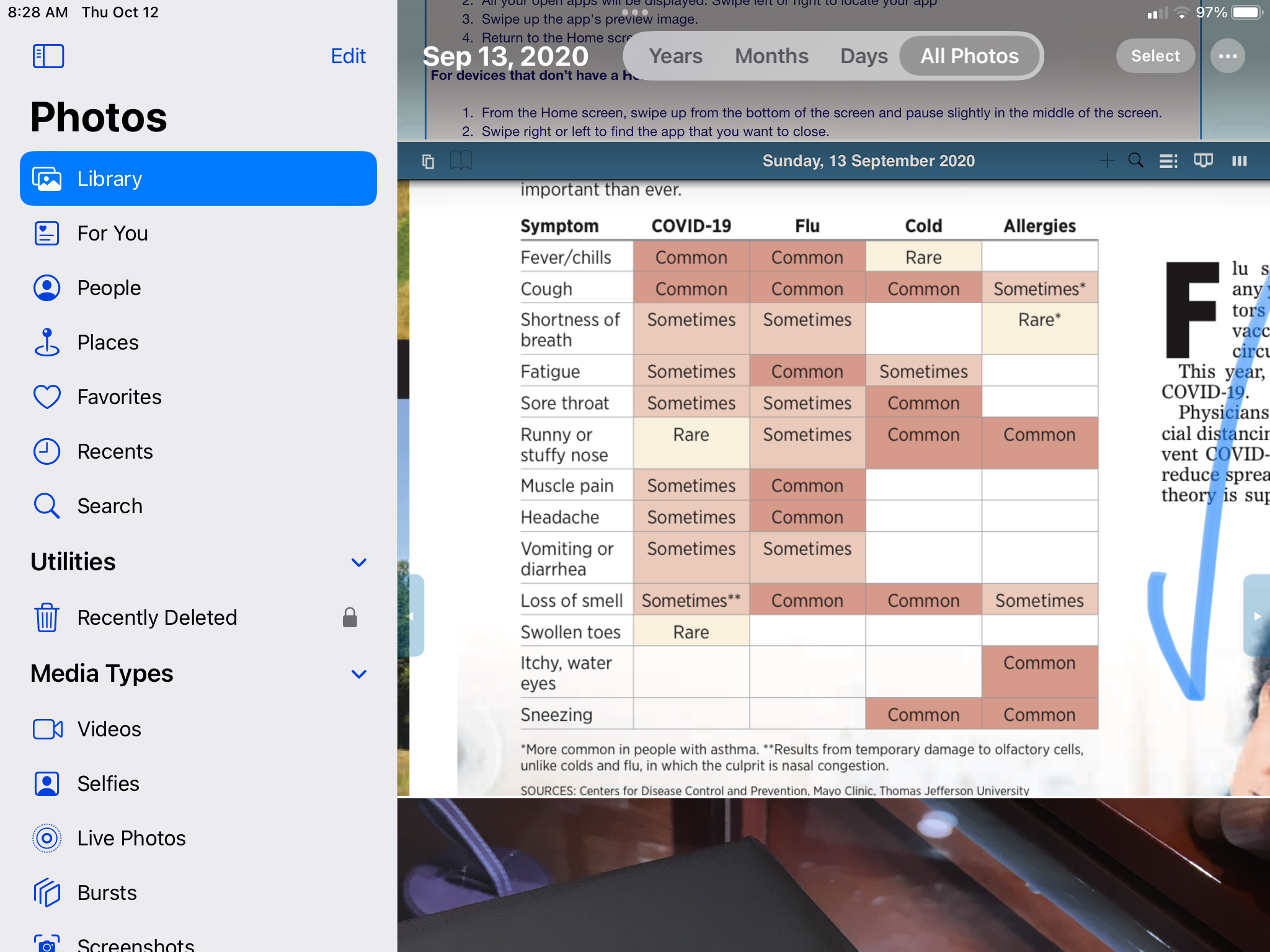Viewport: 1270px width, 952px height.
Task: Open the Places map view
Action: (107, 342)
